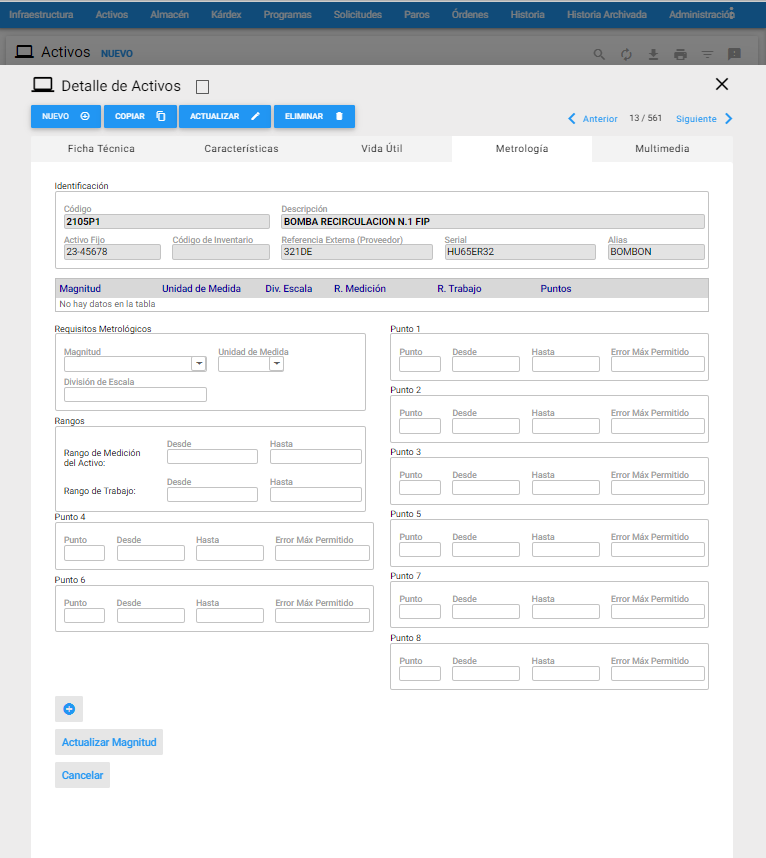
Task: Click the Magnitud column header
Action: [80, 289]
